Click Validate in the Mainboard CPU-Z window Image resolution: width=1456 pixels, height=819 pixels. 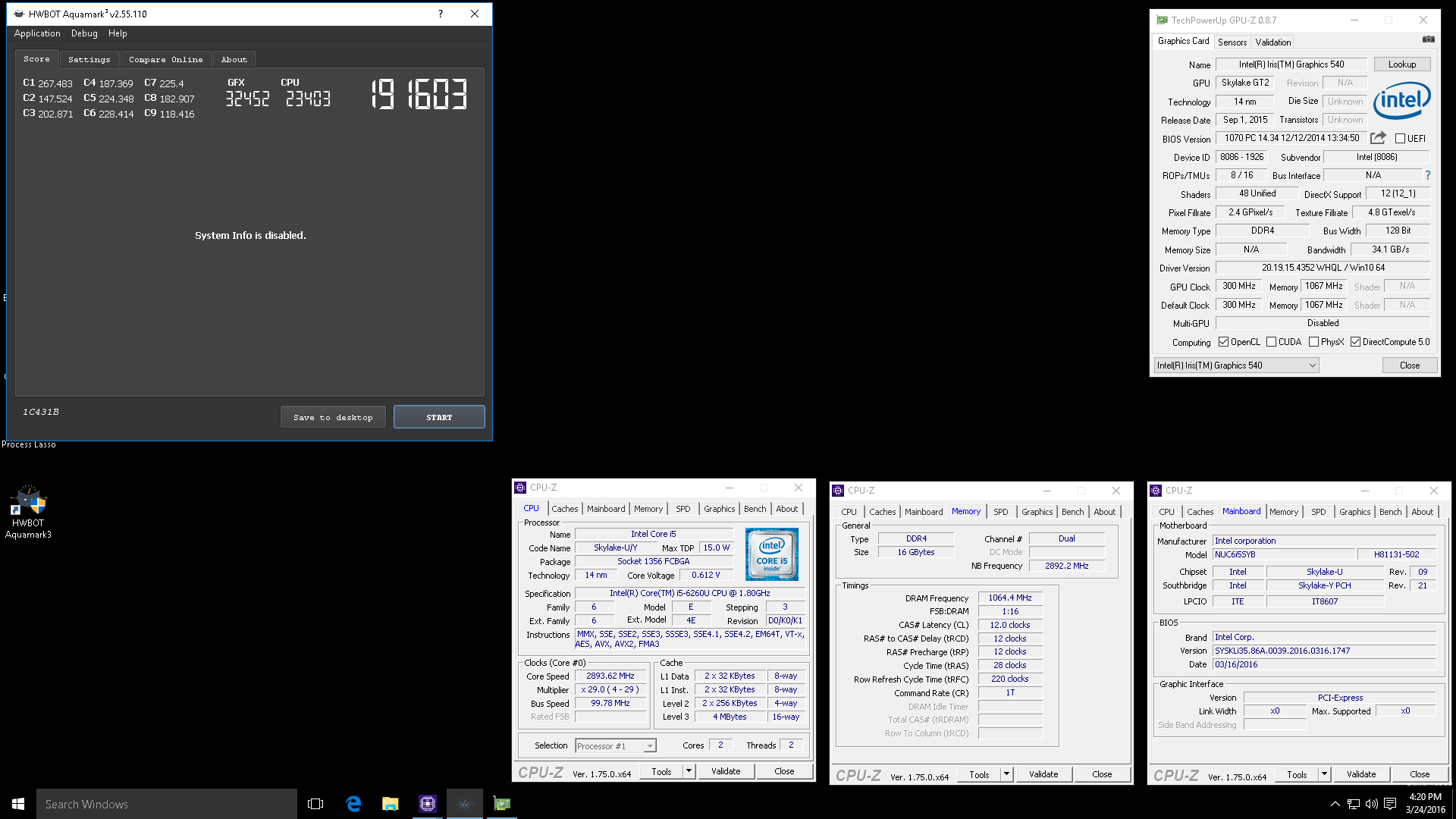[x=1360, y=774]
